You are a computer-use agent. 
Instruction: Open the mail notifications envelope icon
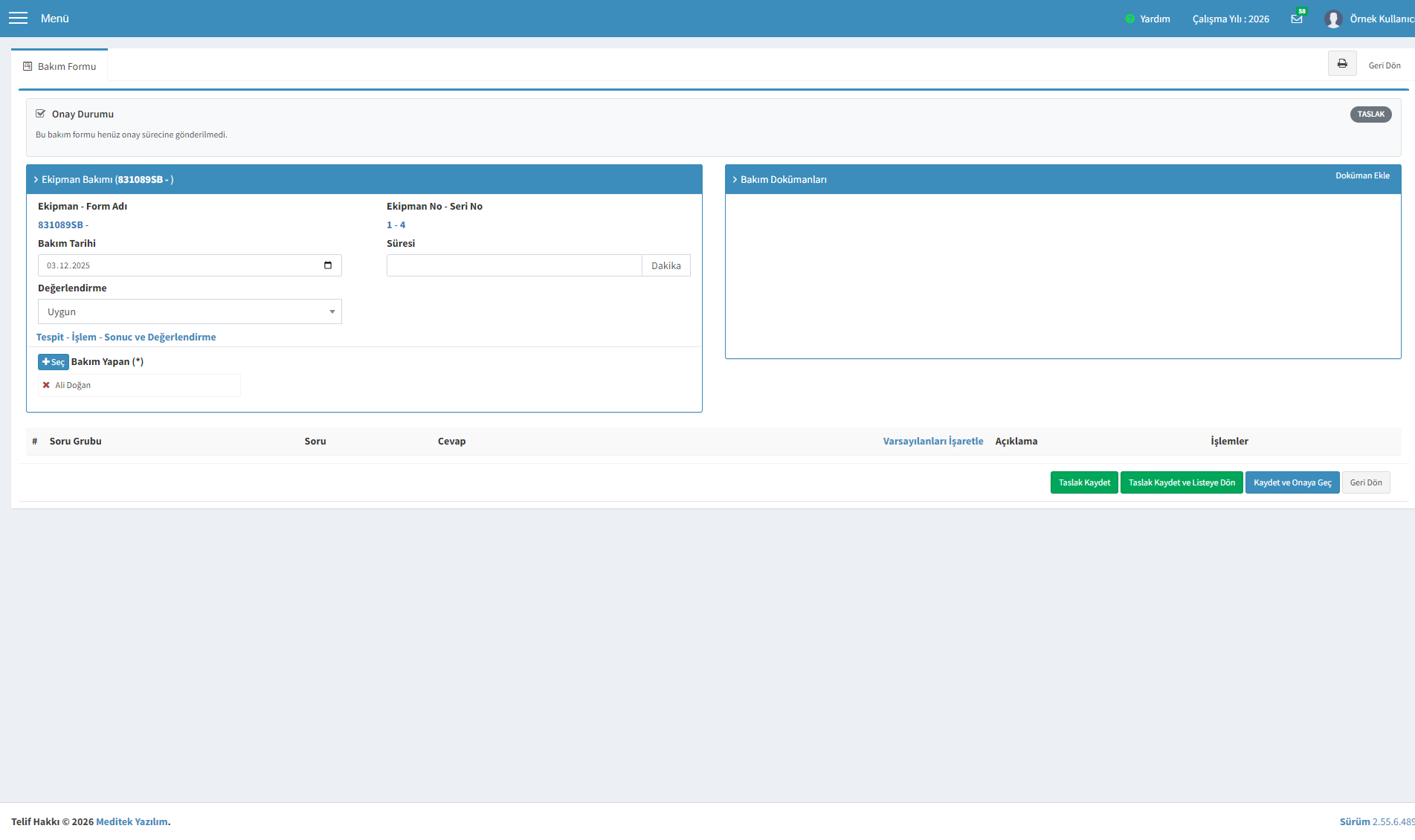coord(1297,19)
